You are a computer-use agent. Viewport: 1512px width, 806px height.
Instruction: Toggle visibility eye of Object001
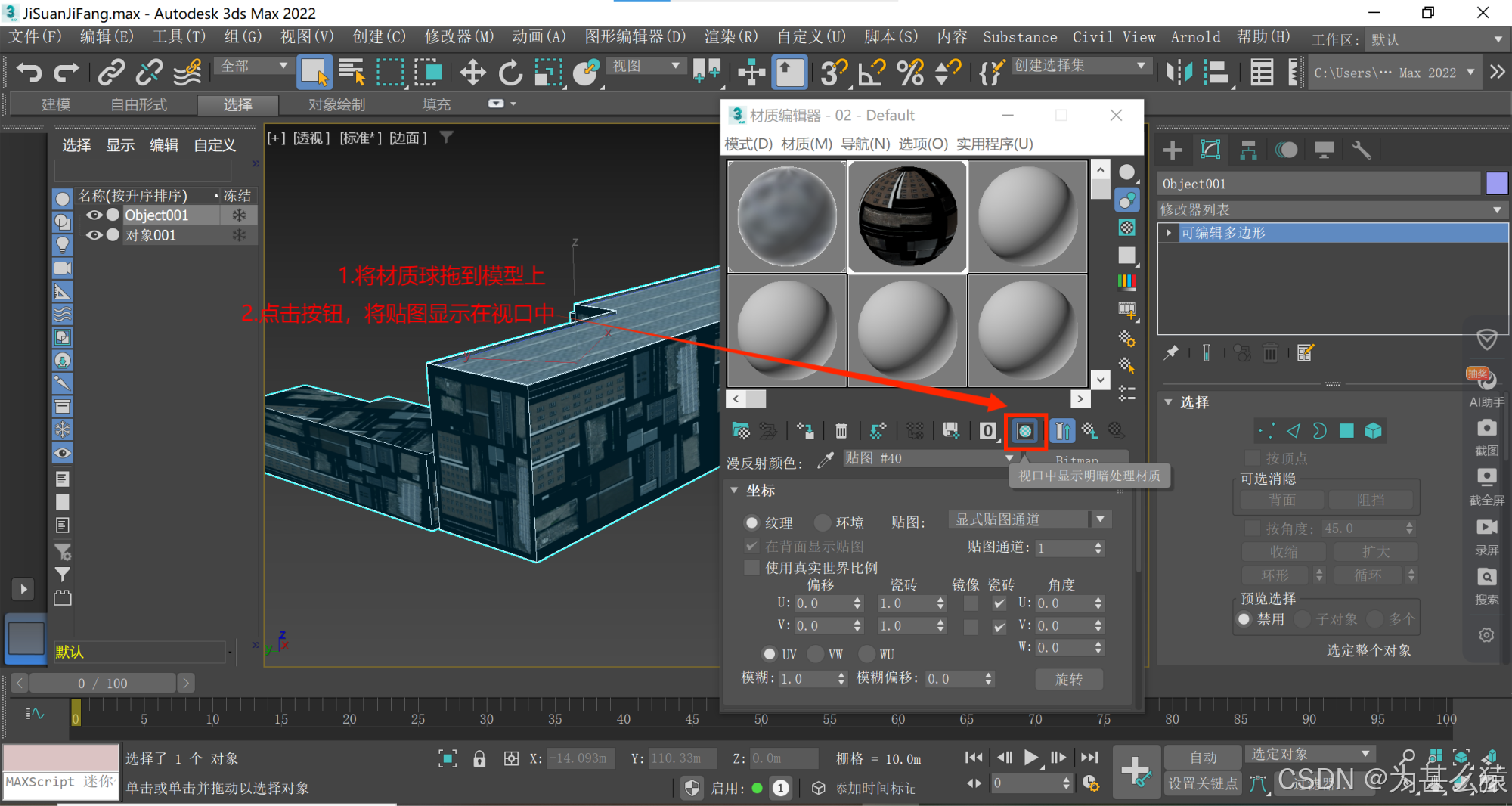click(94, 215)
